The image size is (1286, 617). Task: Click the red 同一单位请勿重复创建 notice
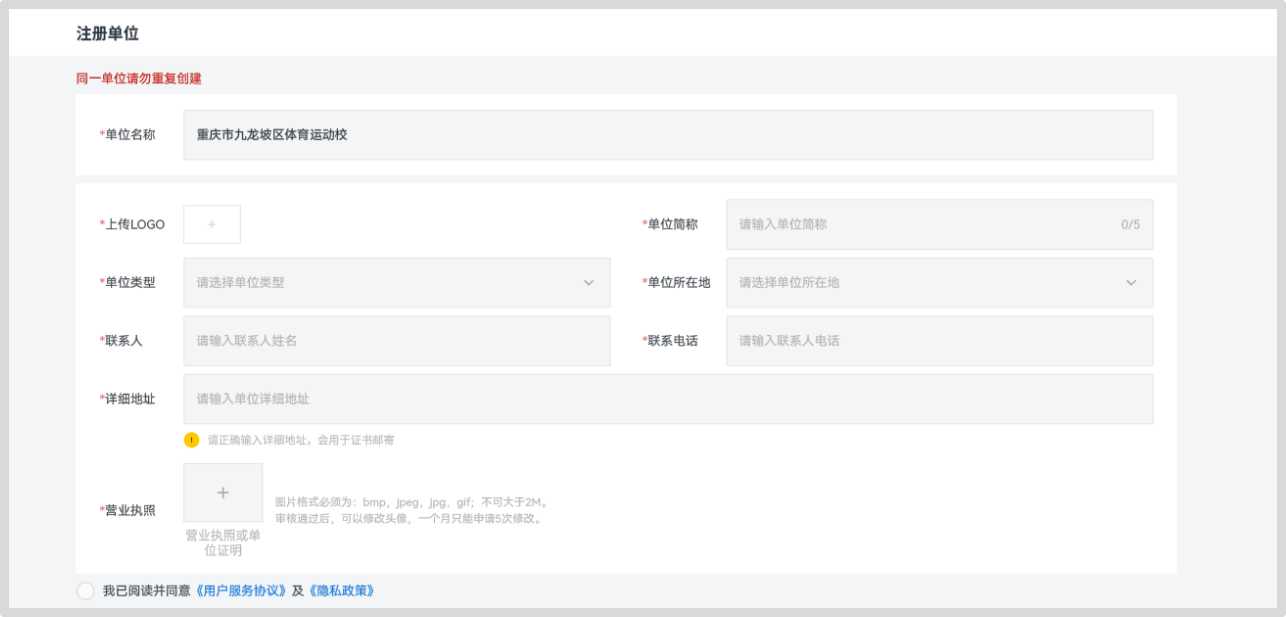[x=139, y=78]
